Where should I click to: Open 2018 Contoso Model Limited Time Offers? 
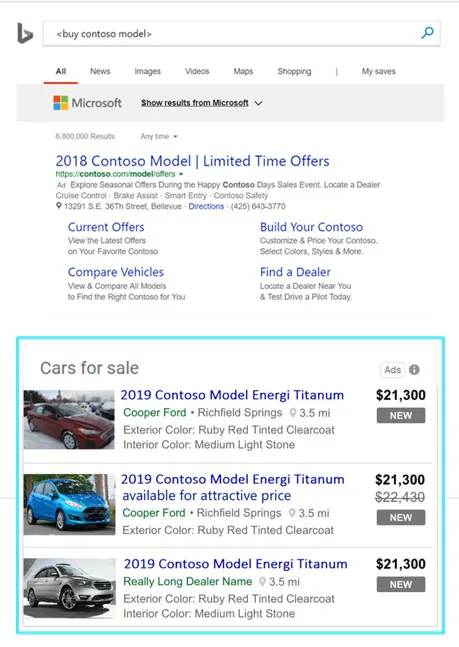(192, 161)
